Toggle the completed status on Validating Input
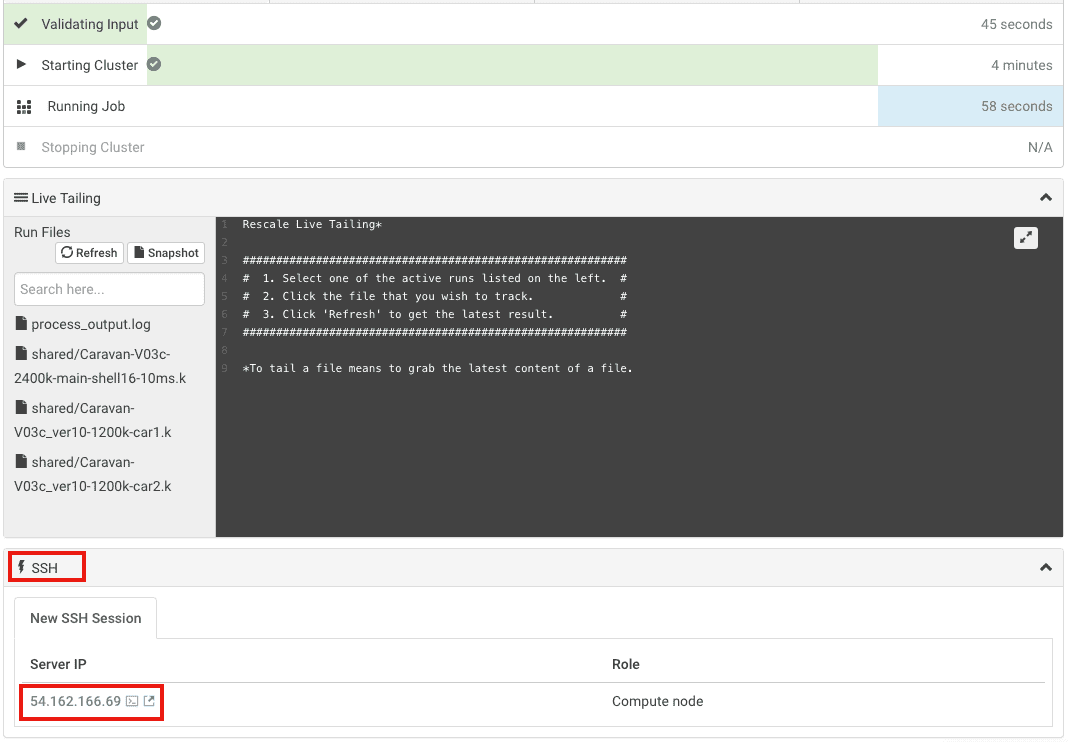The image size is (1068, 742). 153,22
